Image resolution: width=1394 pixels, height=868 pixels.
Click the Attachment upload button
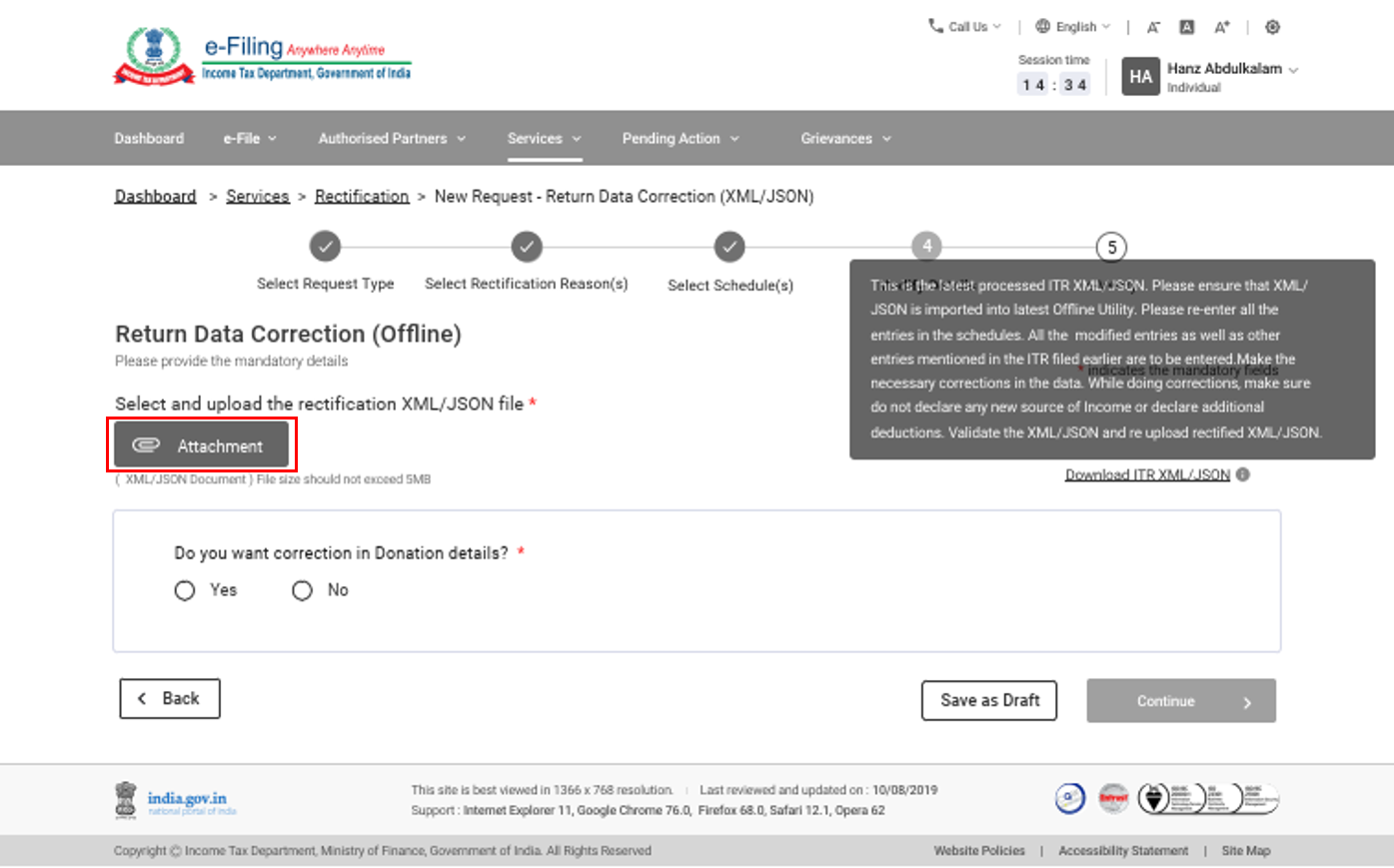201,445
